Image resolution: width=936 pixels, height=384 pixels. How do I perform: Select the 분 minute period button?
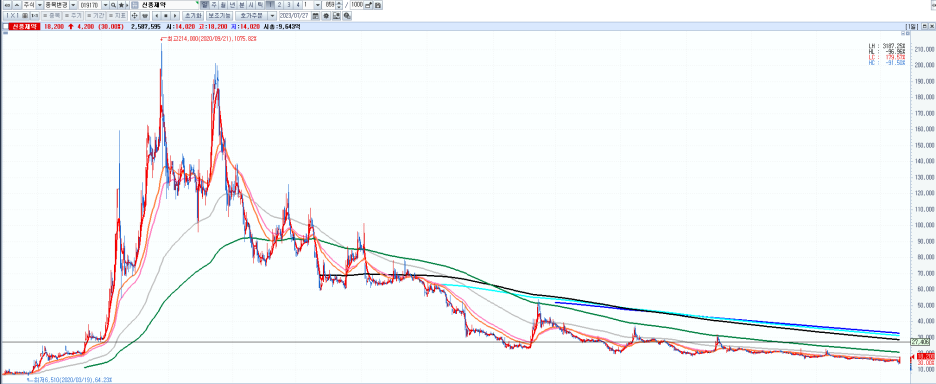click(242, 5)
